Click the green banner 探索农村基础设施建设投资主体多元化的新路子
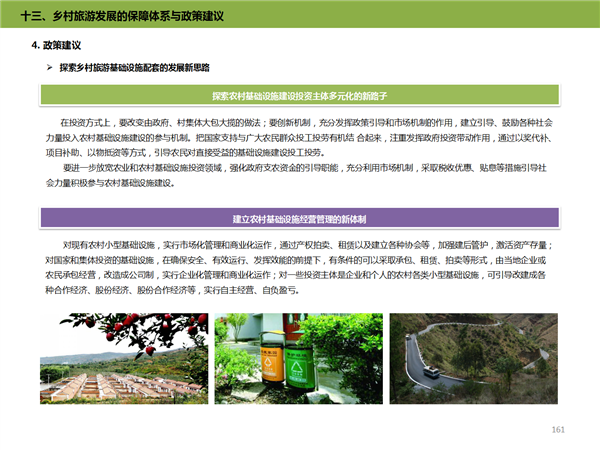 pyautogui.click(x=299, y=94)
